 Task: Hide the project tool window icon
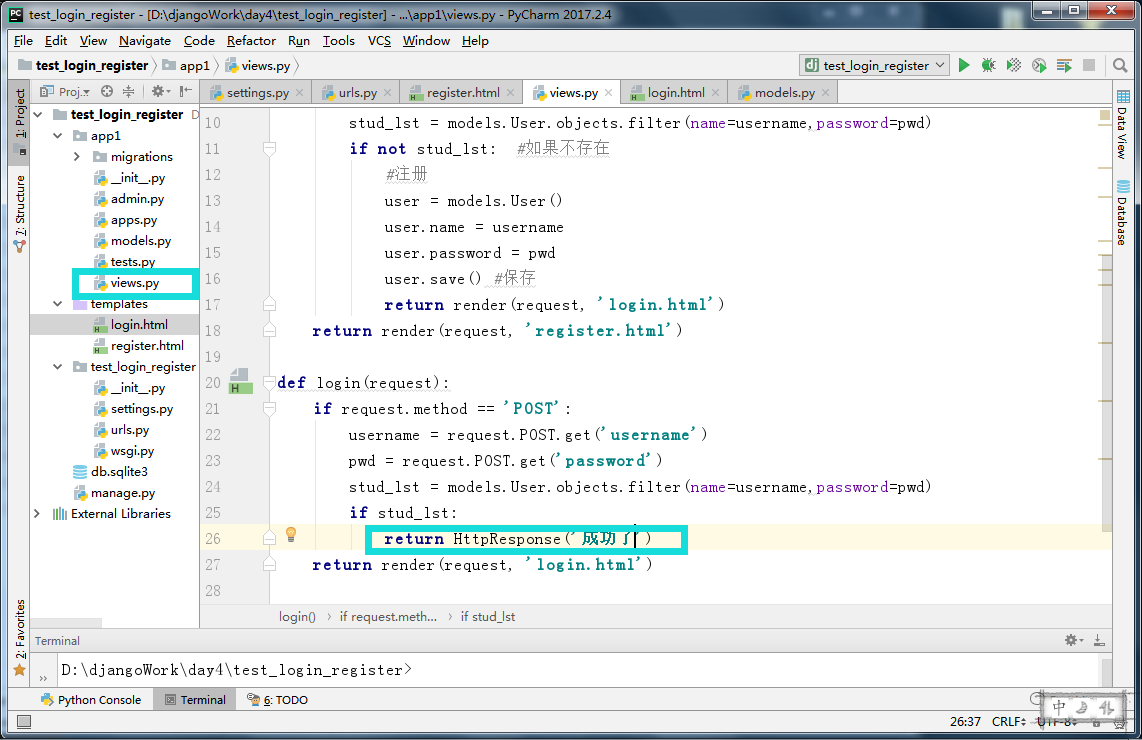pos(186,91)
